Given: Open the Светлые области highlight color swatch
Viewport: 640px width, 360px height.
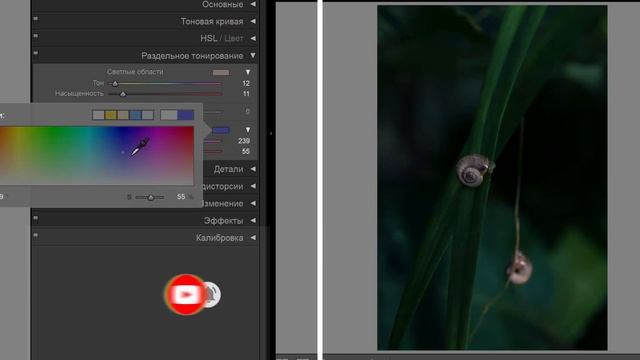Looking at the screenshot, I should click(221, 72).
